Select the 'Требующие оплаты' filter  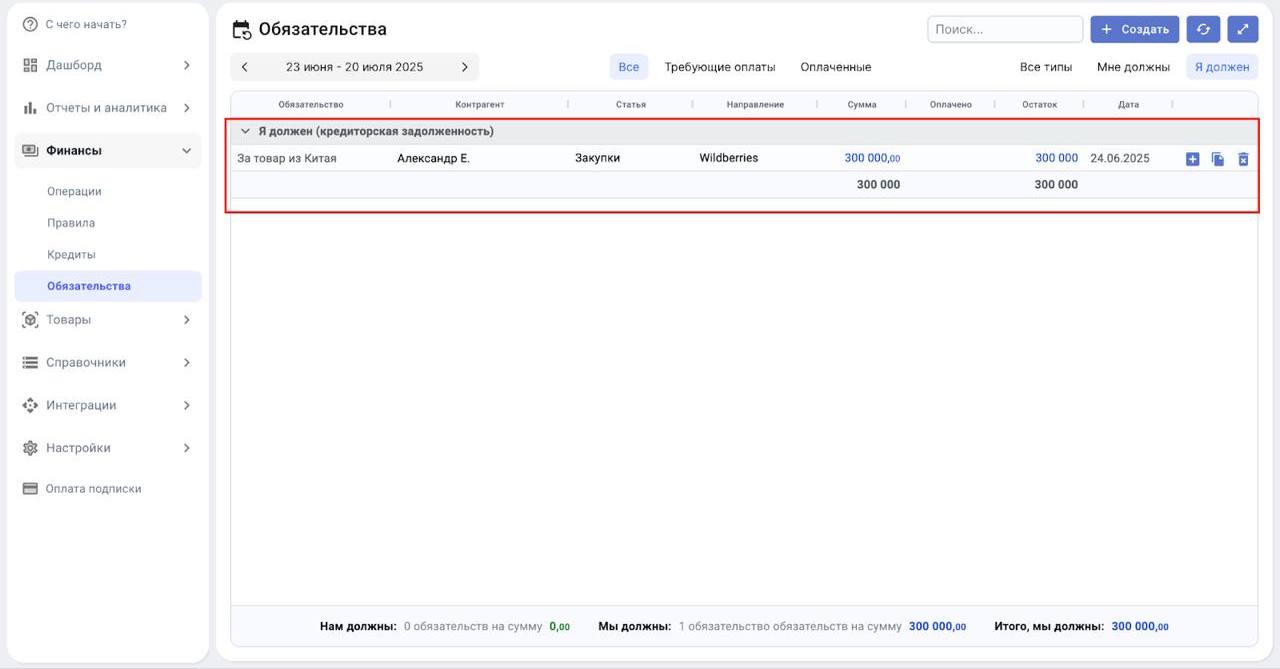(719, 67)
